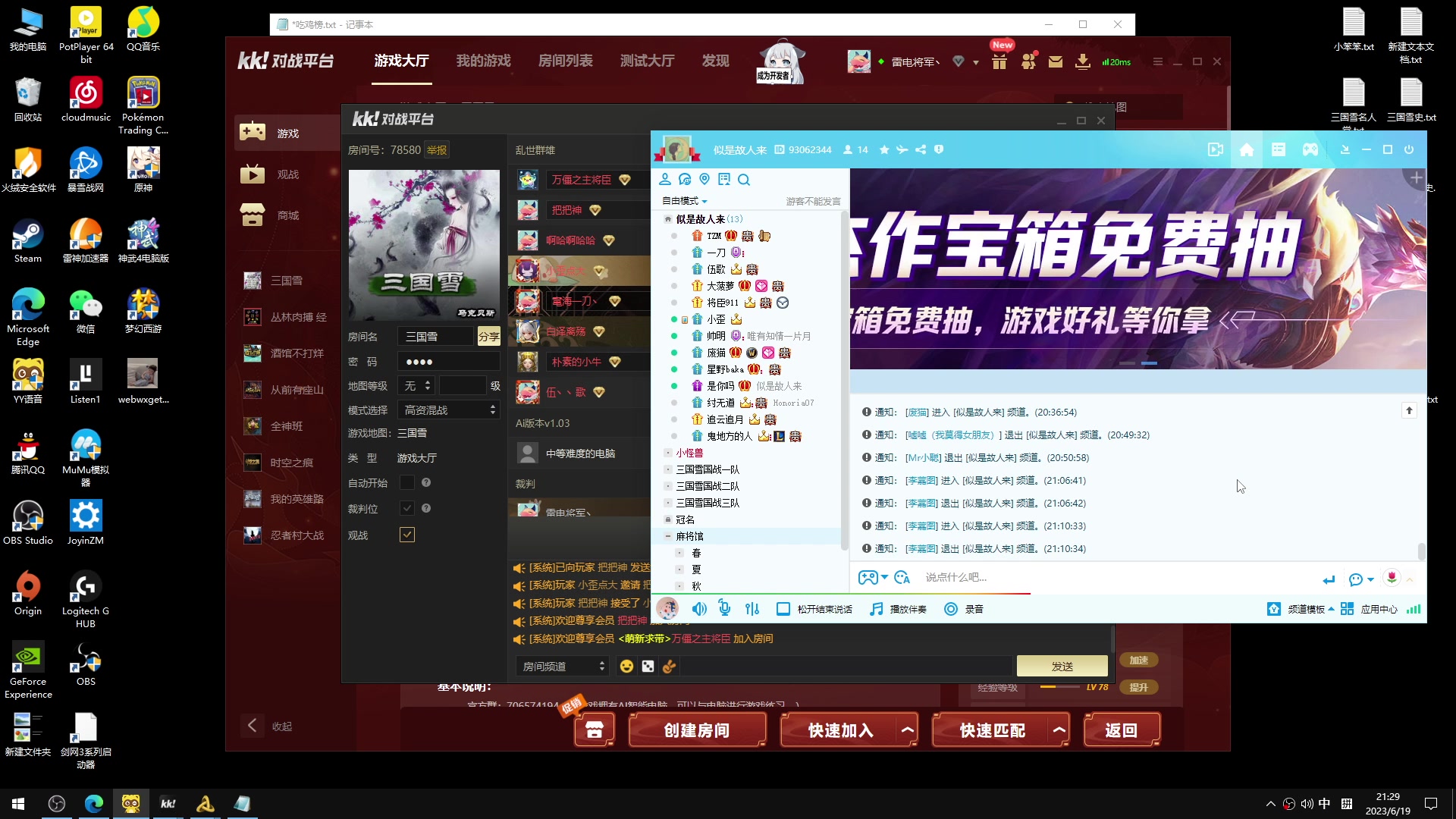Viewport: 1456px width, 819px height.
Task: Open channel search with the magnifier icon
Action: (745, 180)
